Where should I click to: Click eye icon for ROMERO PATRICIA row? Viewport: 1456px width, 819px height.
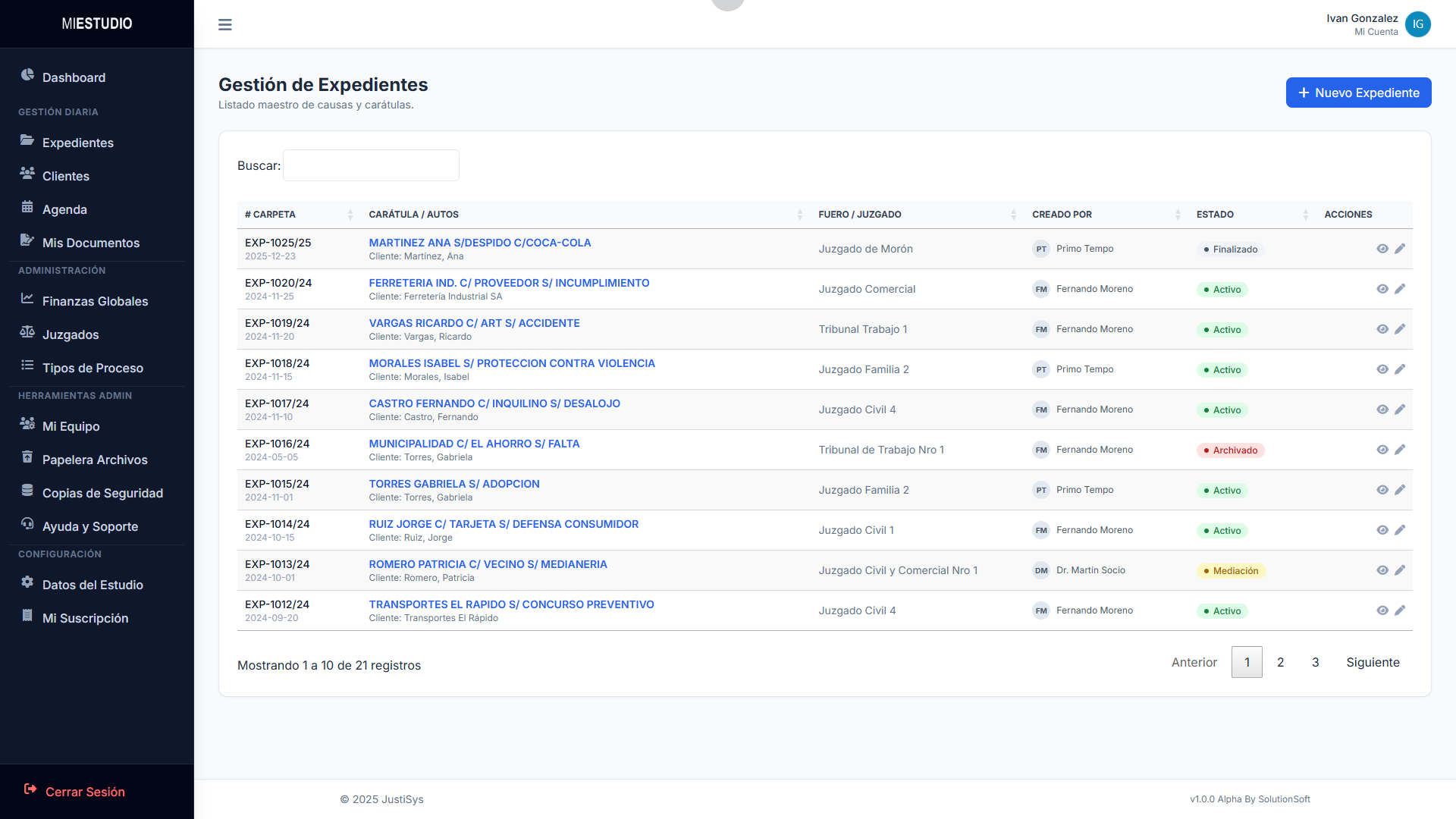1382,570
